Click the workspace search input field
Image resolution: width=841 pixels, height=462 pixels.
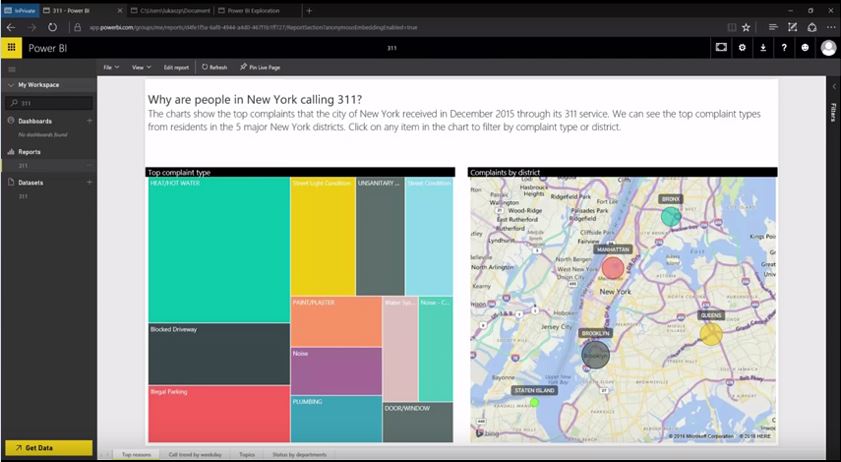point(49,103)
